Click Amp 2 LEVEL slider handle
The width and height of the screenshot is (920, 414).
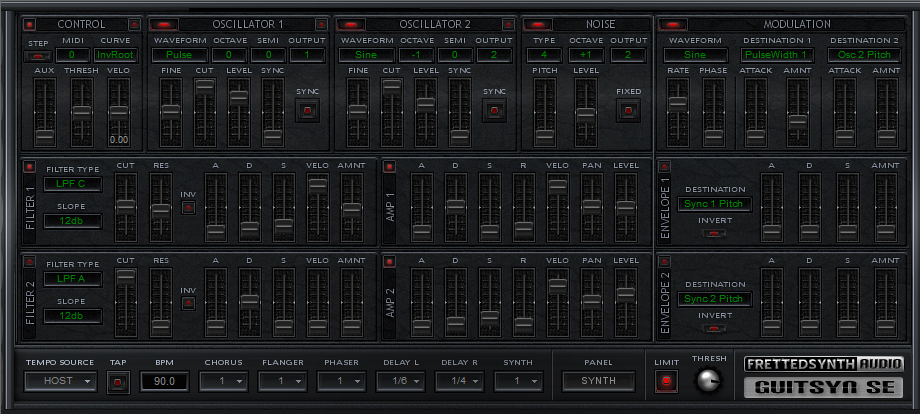click(626, 293)
